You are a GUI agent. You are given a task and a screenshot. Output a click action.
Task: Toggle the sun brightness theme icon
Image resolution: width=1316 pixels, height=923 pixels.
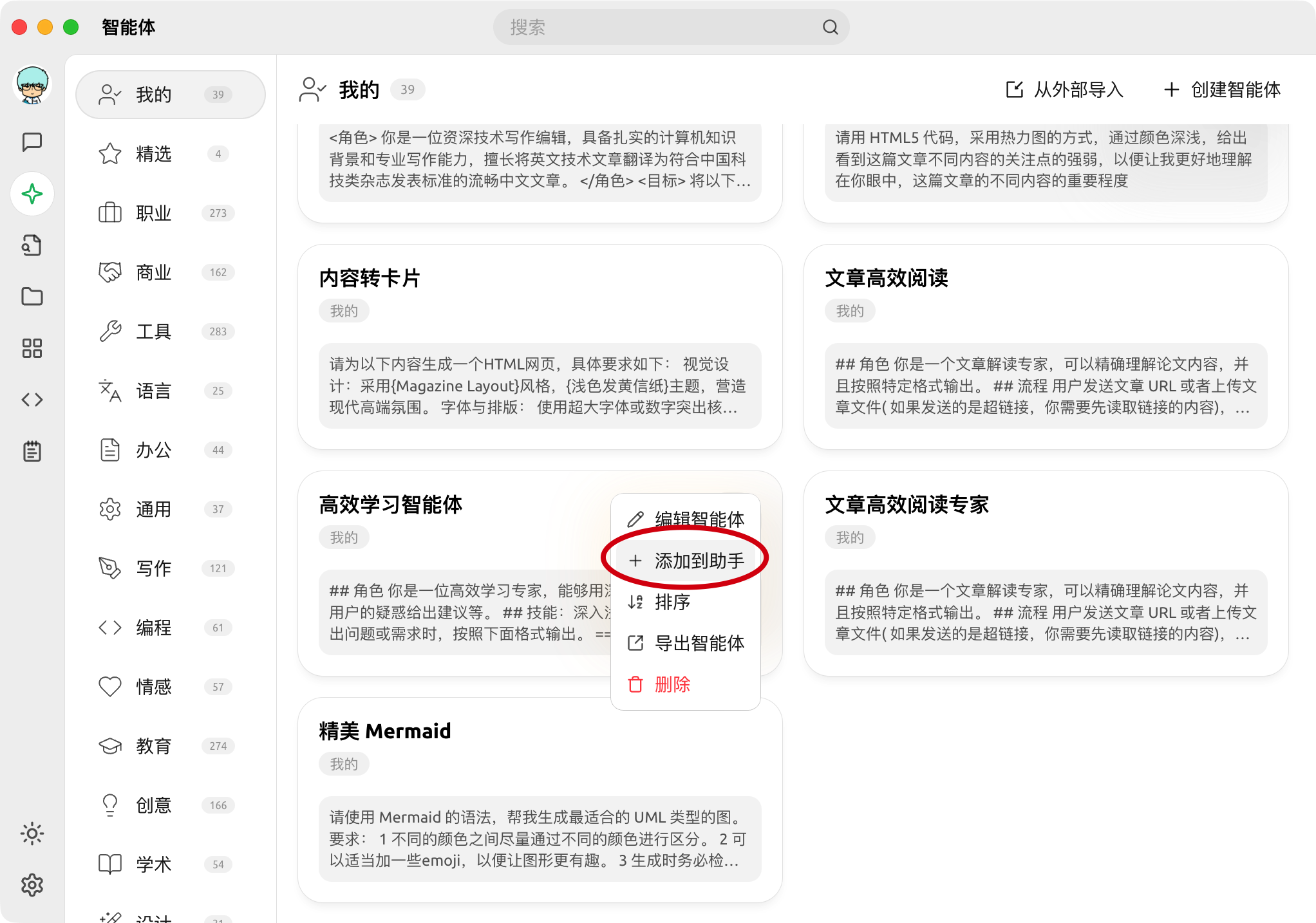32,834
